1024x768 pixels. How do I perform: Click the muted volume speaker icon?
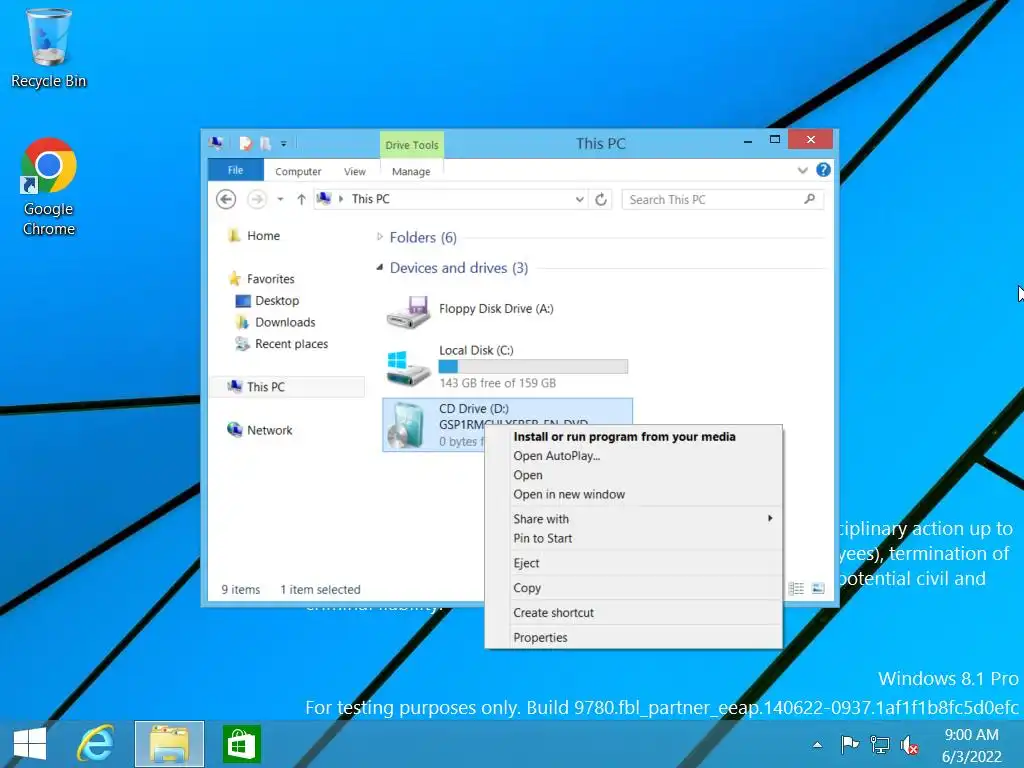coord(909,744)
